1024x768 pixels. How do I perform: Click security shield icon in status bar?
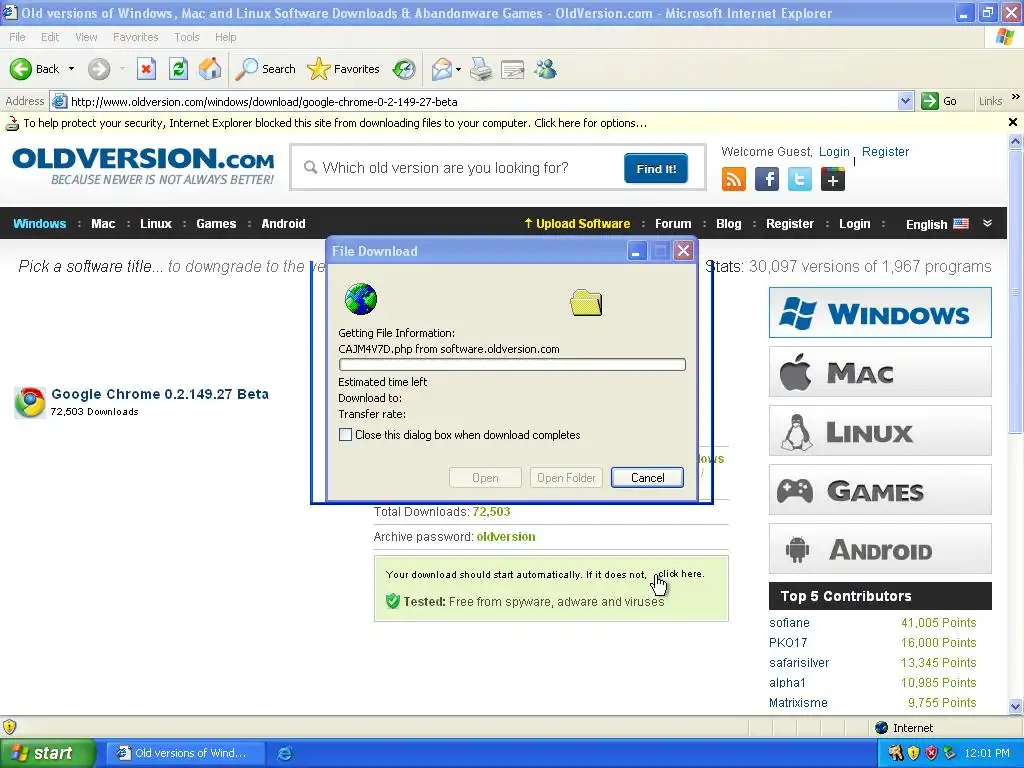point(9,727)
